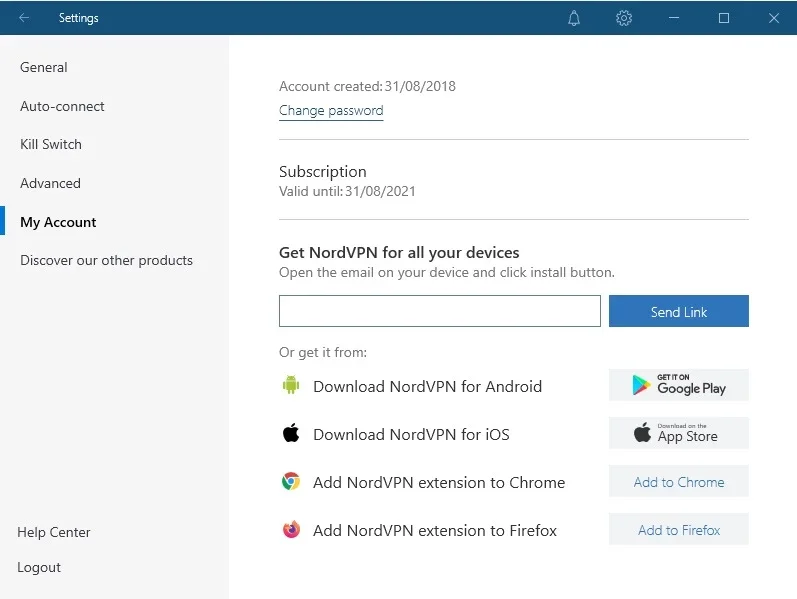
Task: Select My Account in sidebar
Action: (x=58, y=222)
